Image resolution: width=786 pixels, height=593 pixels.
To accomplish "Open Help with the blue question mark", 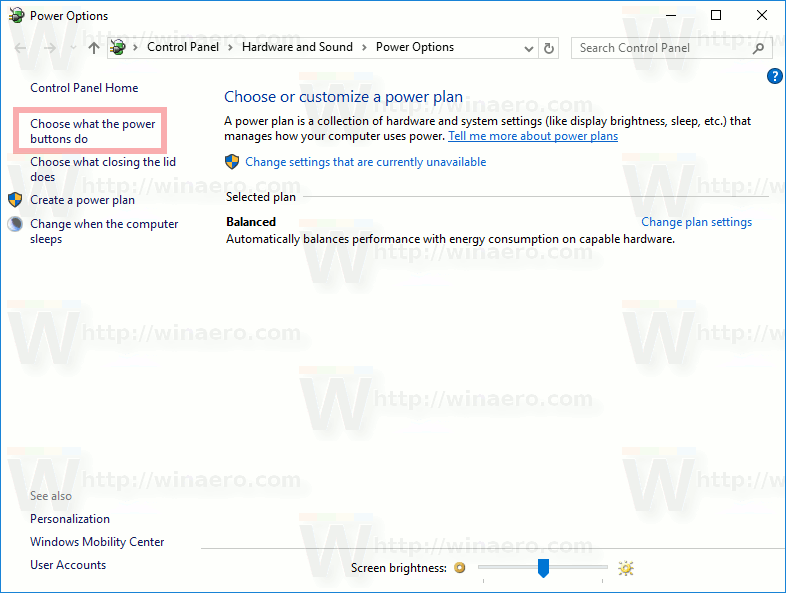I will tap(774, 76).
